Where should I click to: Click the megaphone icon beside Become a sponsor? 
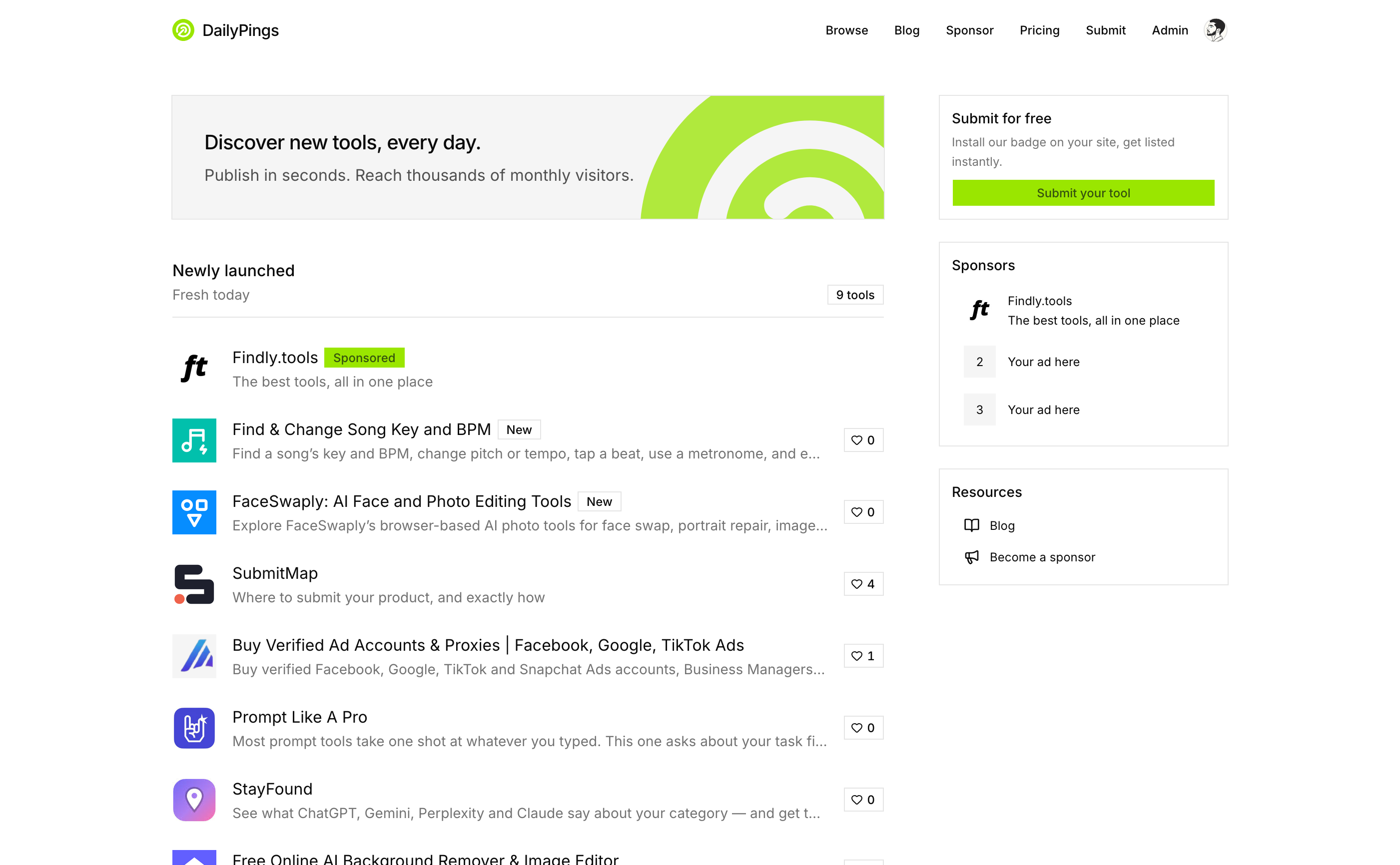click(x=971, y=557)
